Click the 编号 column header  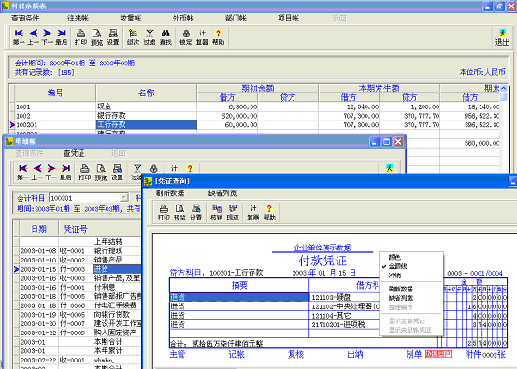55,93
